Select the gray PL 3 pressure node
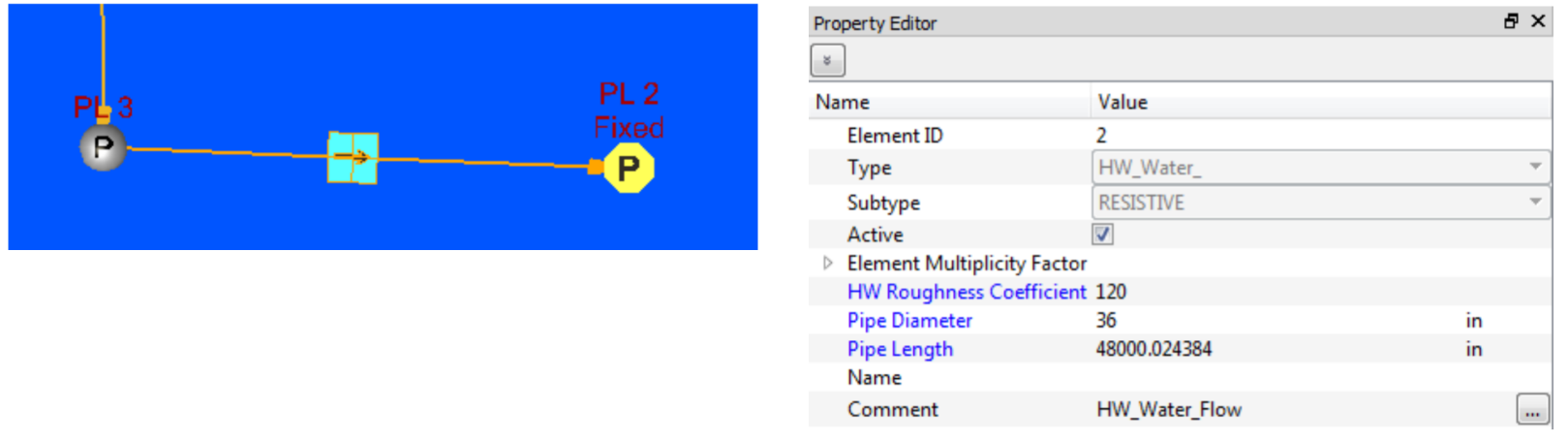The image size is (1568, 440). tap(103, 148)
